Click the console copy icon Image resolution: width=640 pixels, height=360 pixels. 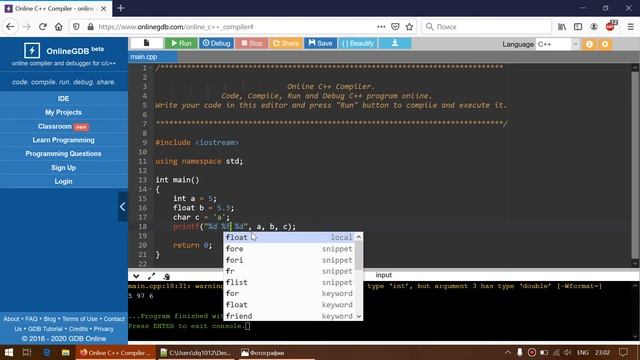pyautogui.click(x=167, y=276)
